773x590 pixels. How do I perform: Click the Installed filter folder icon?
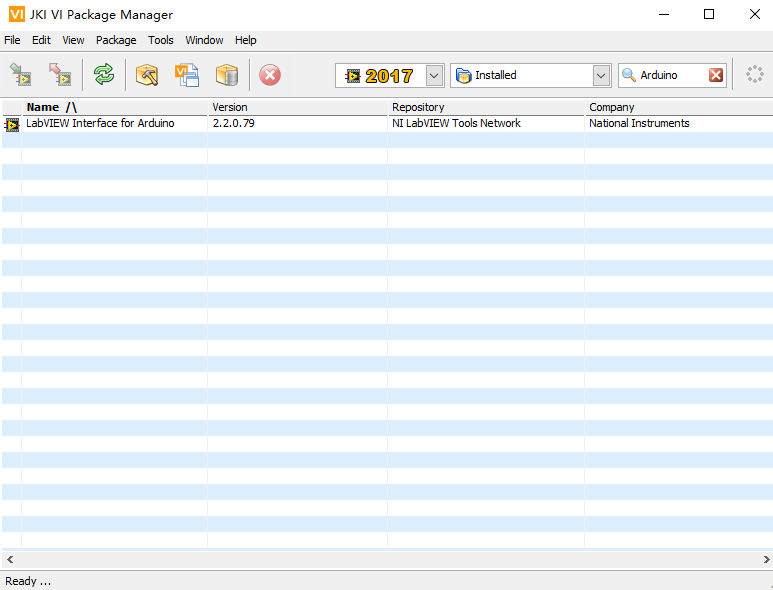pos(463,75)
